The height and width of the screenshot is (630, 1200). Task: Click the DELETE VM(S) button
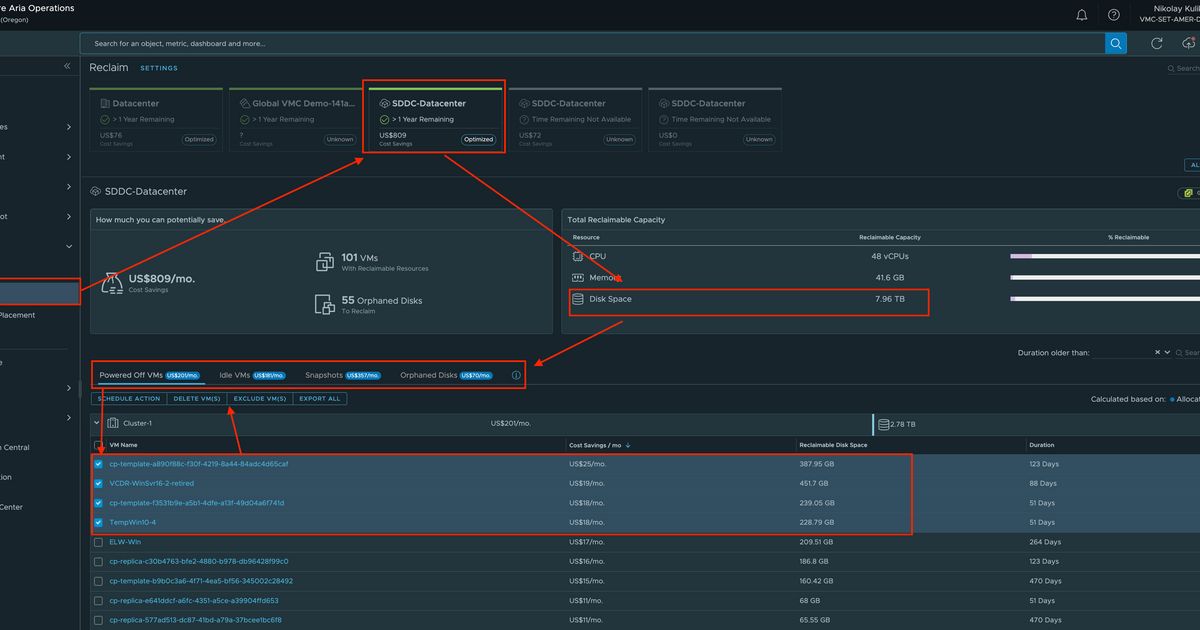click(x=199, y=397)
